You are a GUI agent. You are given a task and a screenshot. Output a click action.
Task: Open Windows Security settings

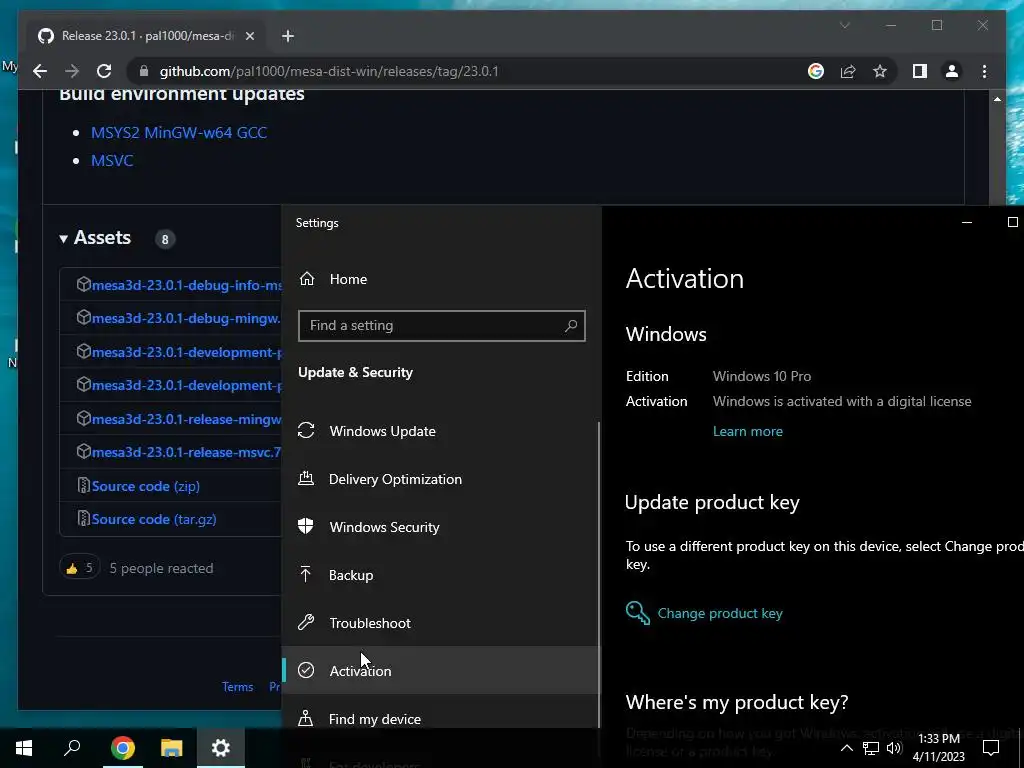440,527
